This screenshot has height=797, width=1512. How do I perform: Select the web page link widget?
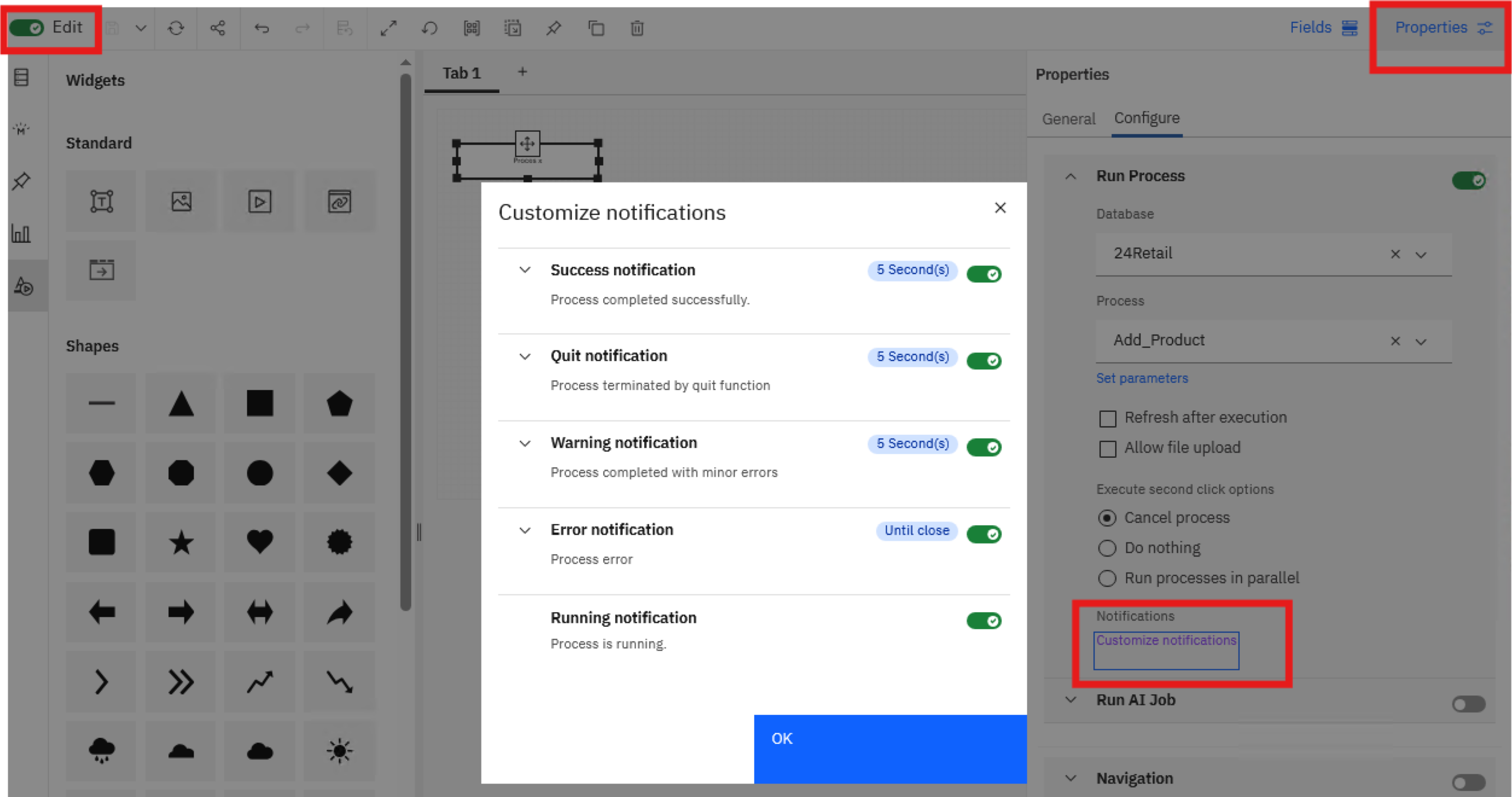340,201
